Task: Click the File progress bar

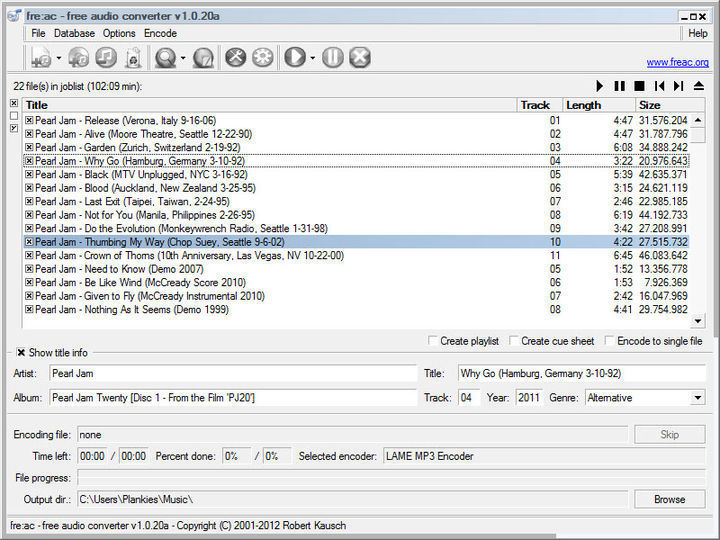Action: pos(391,478)
